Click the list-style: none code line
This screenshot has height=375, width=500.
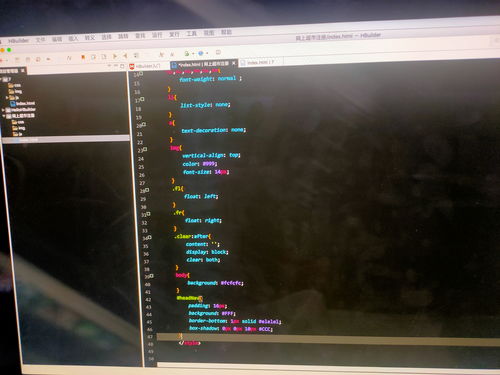pos(205,105)
